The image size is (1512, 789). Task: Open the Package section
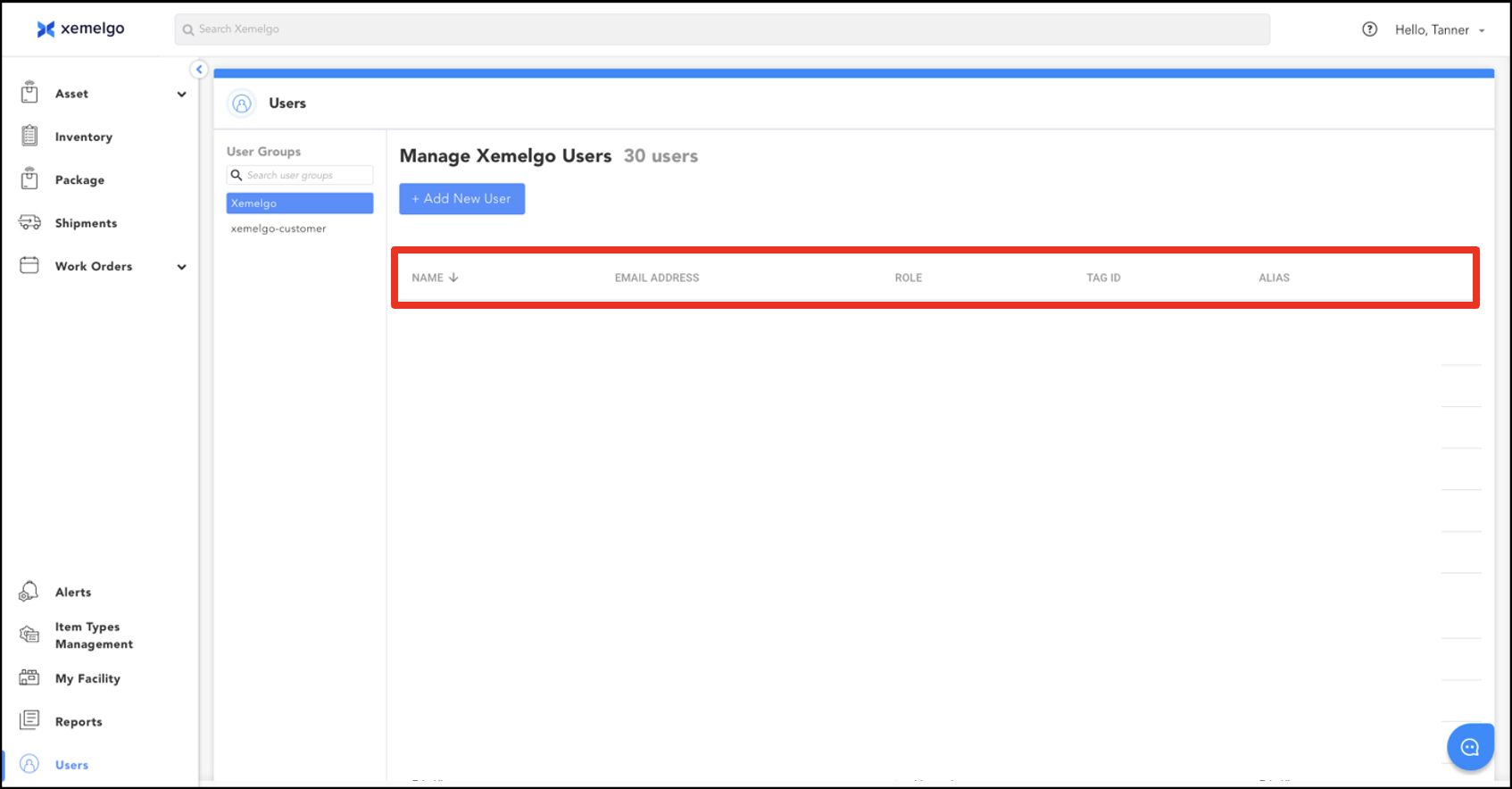79,179
